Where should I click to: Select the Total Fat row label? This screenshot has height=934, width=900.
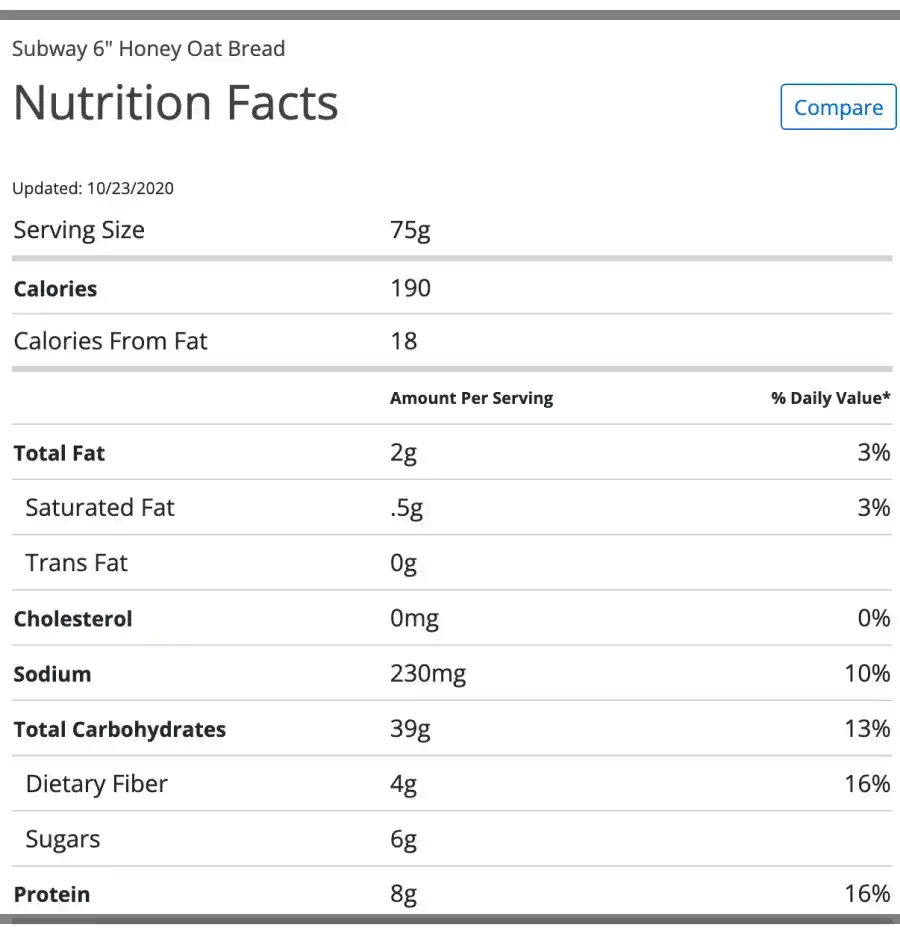(x=59, y=453)
